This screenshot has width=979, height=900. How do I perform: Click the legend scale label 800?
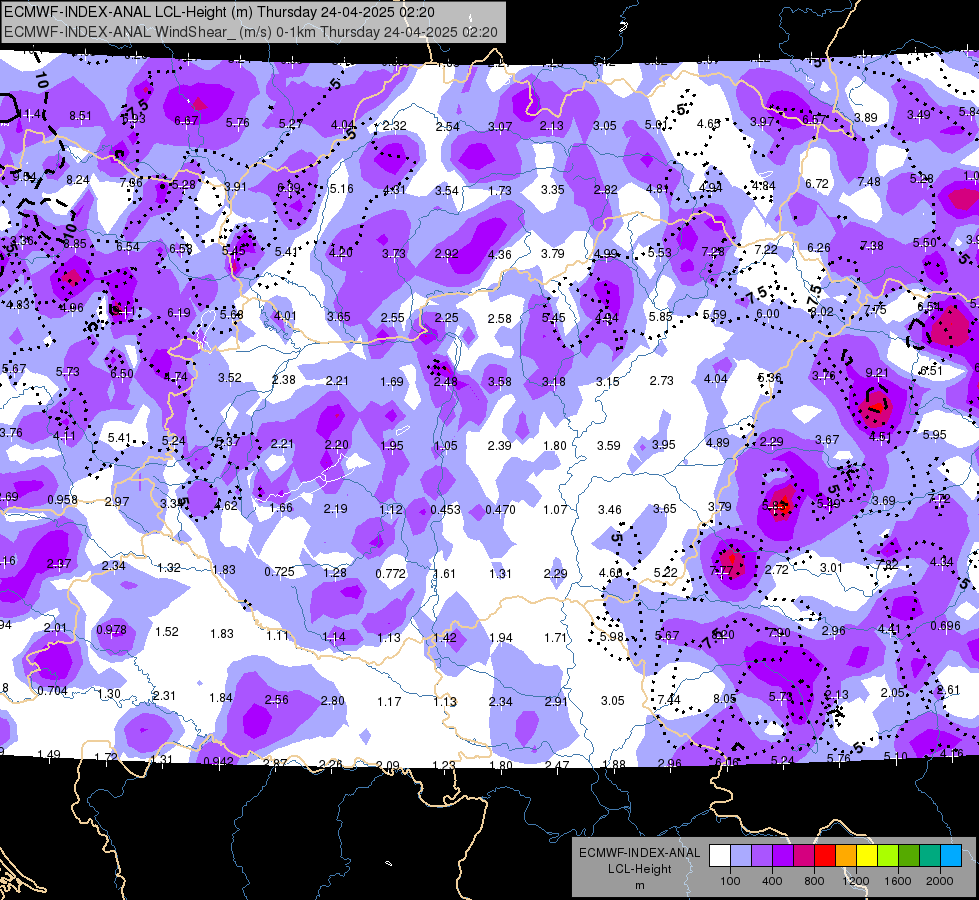(x=814, y=881)
